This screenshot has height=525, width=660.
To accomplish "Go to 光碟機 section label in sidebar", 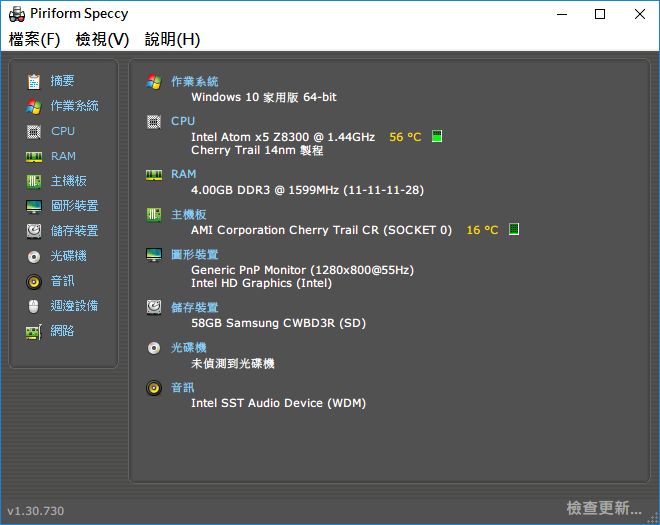I will (69, 256).
